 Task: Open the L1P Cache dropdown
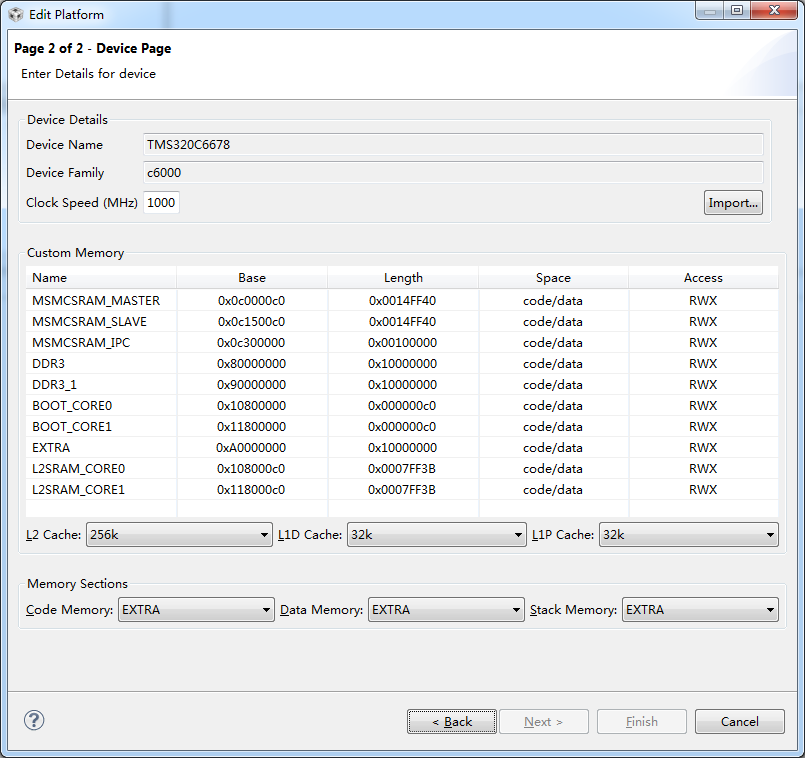[688, 535]
